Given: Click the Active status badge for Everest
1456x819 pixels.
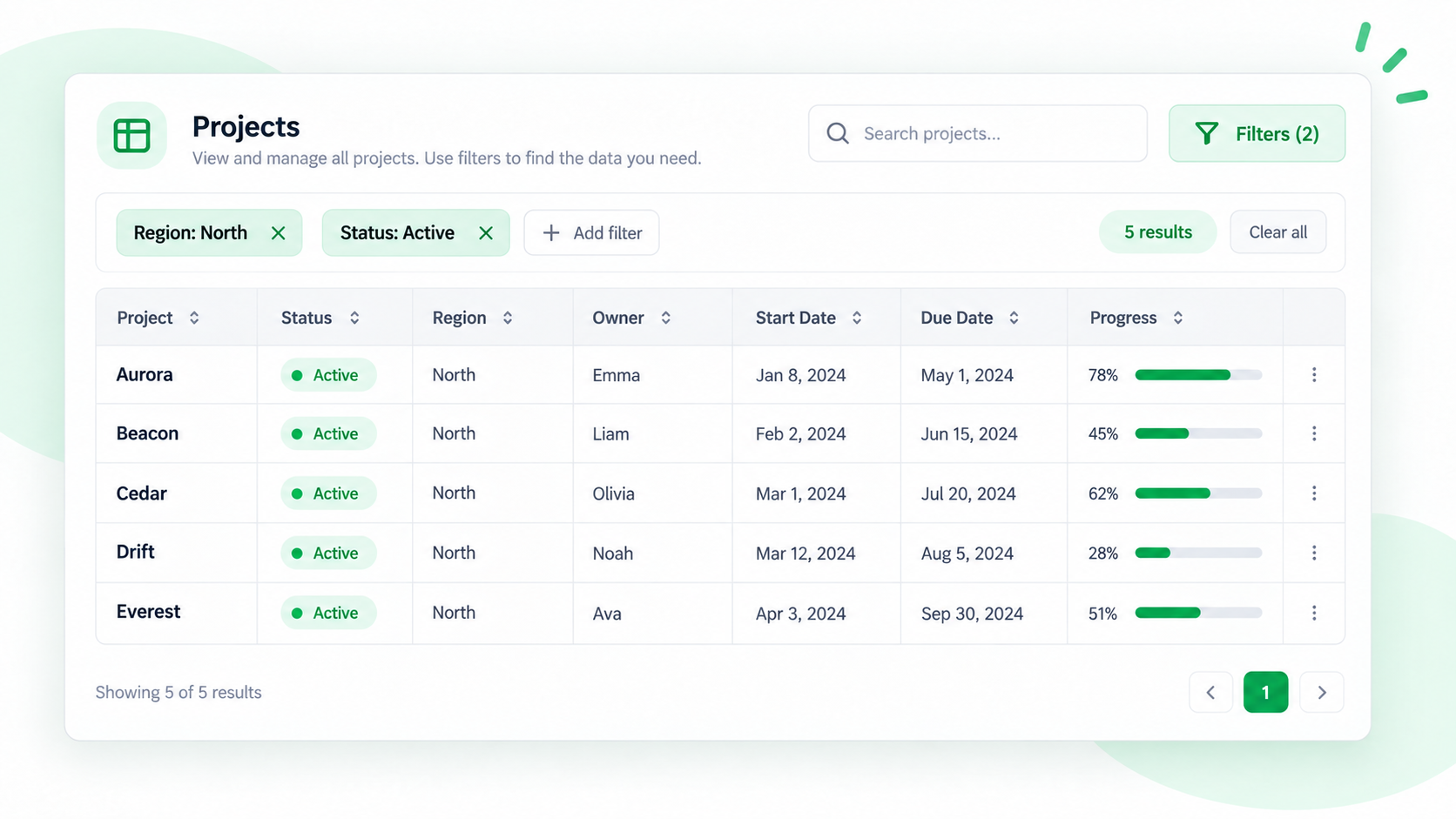Looking at the screenshot, I should [328, 613].
